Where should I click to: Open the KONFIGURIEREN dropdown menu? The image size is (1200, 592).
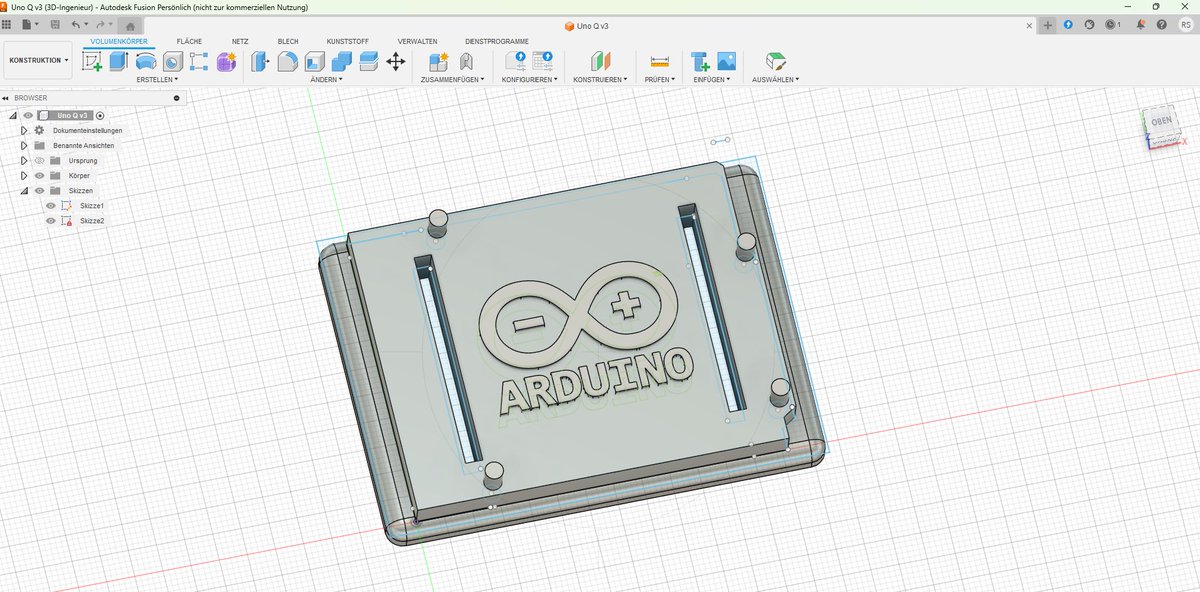tap(530, 79)
